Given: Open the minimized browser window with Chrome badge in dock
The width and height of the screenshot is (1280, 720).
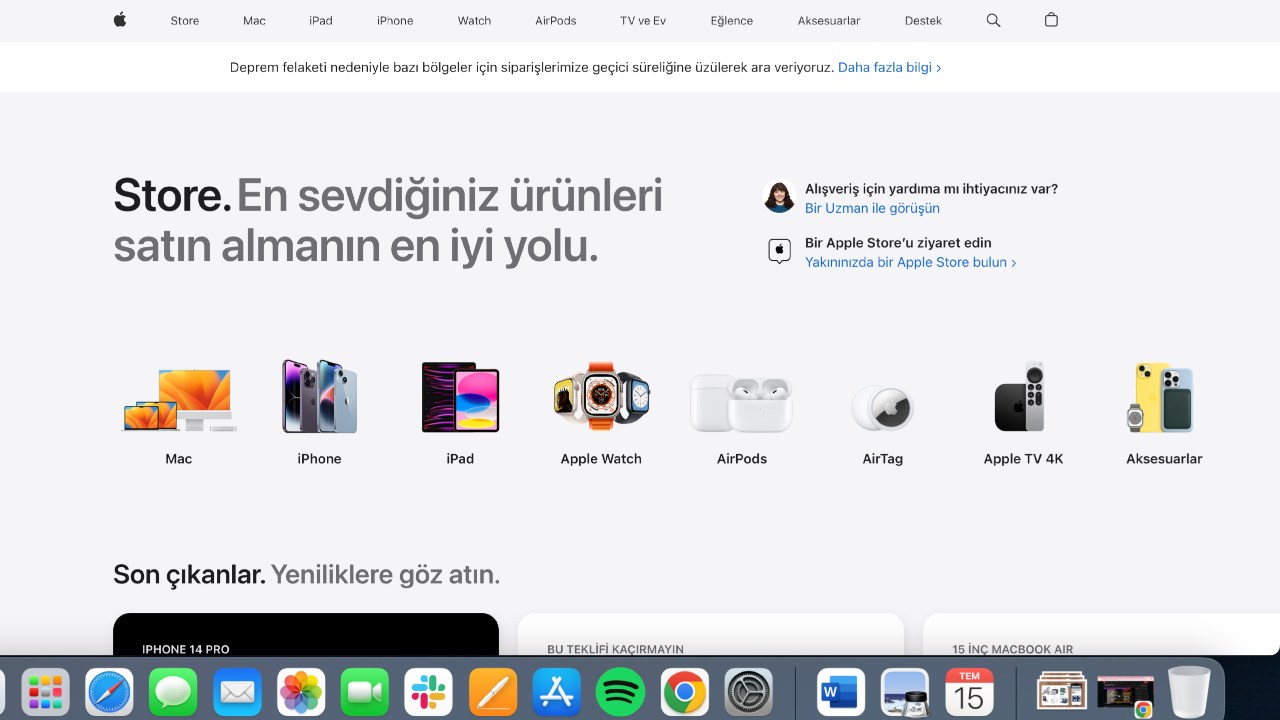Looking at the screenshot, I should click(1125, 694).
